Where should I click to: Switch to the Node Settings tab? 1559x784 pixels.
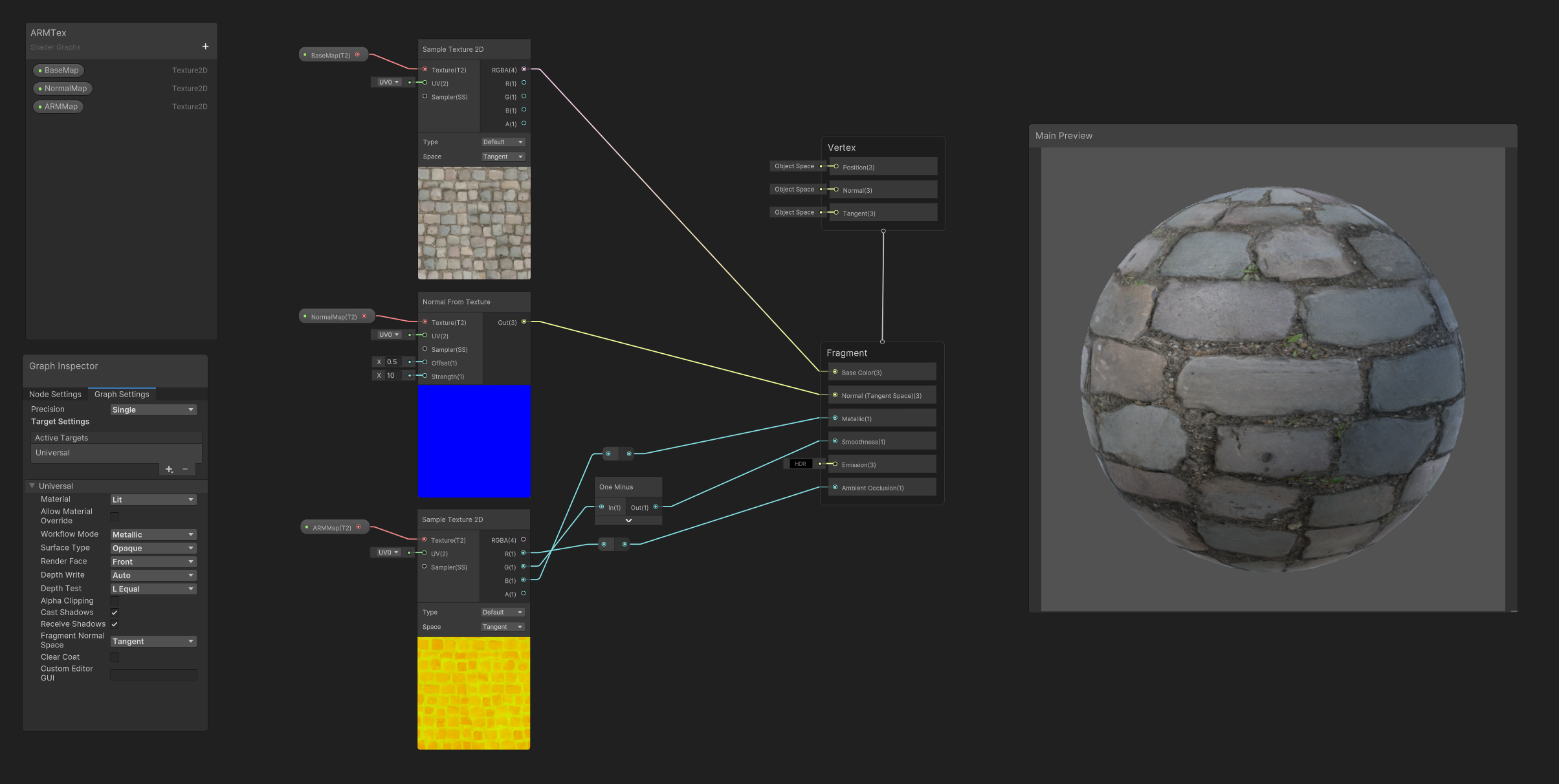click(55, 394)
